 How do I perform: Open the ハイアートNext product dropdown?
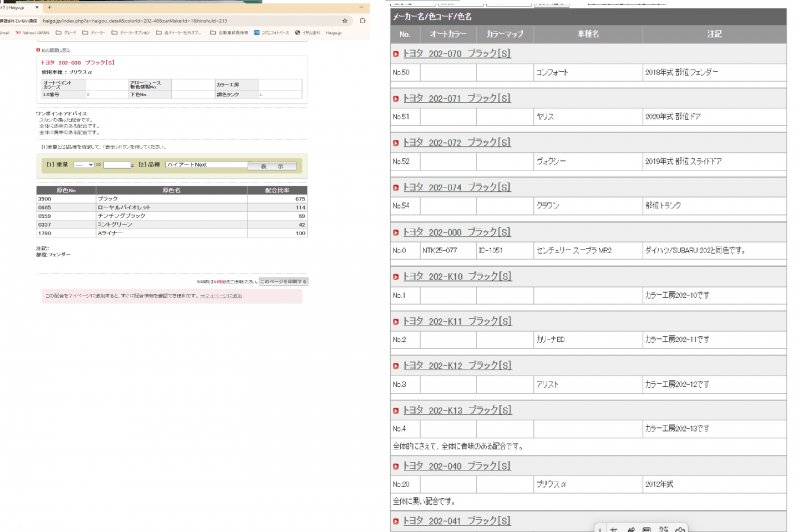pos(207,165)
